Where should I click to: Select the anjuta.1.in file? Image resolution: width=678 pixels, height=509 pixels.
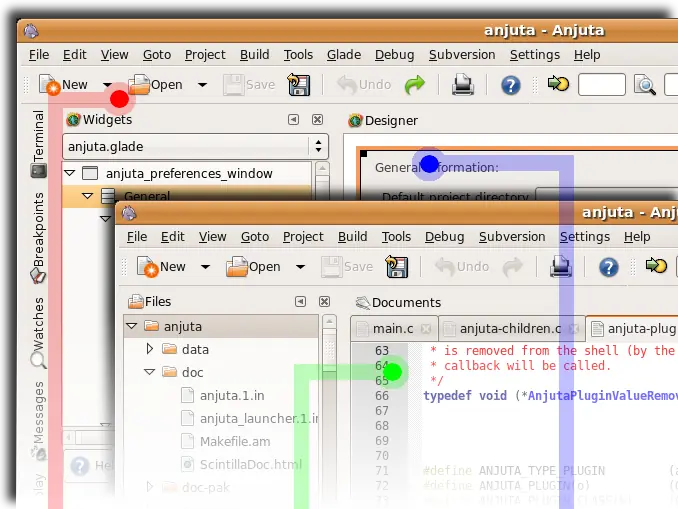point(223,395)
